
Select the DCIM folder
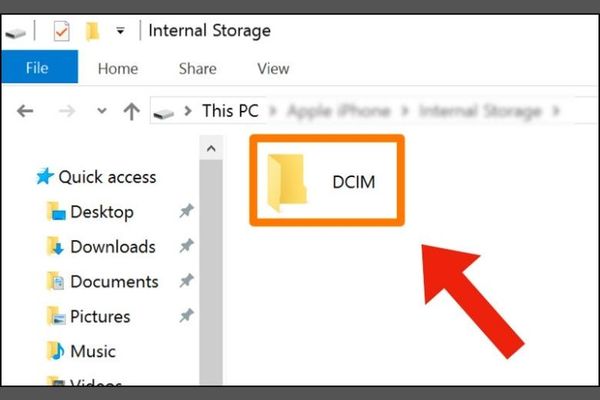pyautogui.click(x=327, y=180)
